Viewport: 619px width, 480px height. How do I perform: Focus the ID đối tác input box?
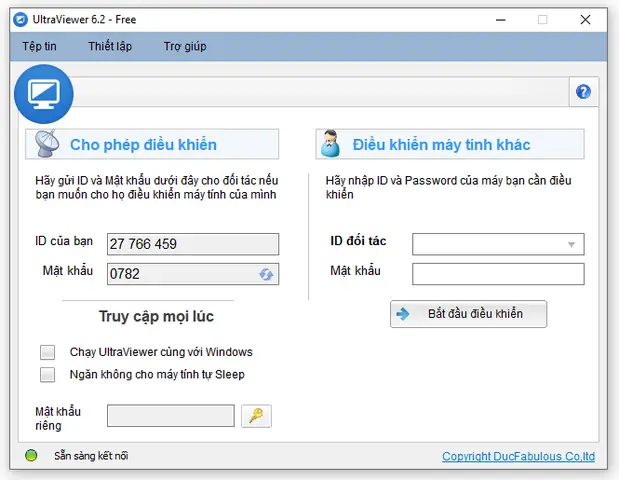coord(498,244)
